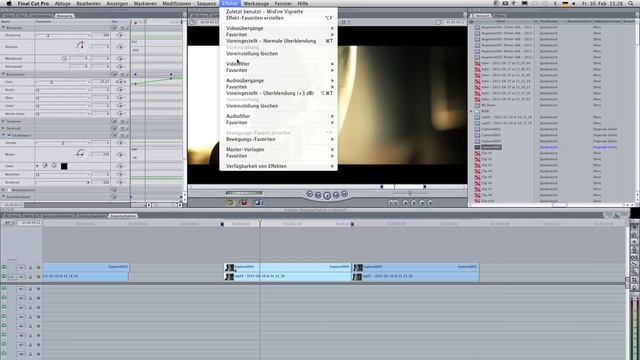
Task: Toggle auto select on track A2
Action: 38,299
